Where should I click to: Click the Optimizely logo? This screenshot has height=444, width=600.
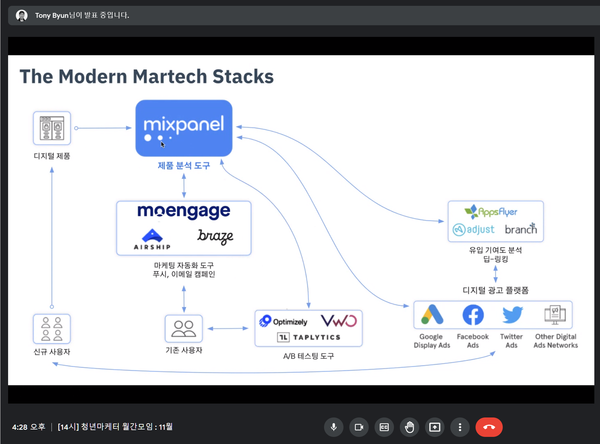[x=283, y=322]
